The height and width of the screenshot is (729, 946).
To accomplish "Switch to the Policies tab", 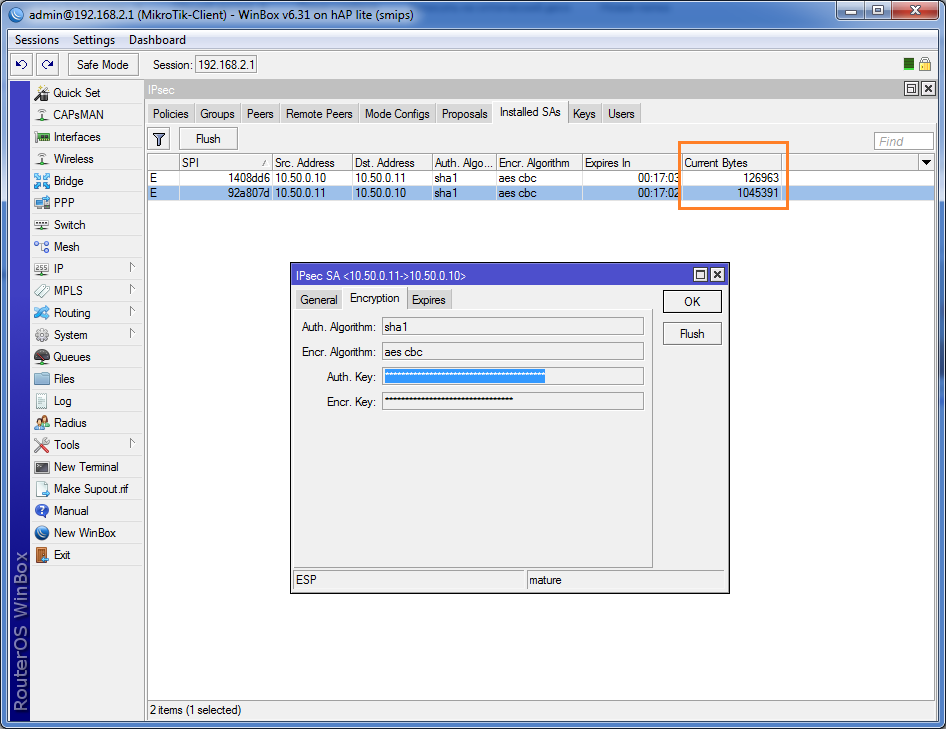I will coord(170,113).
